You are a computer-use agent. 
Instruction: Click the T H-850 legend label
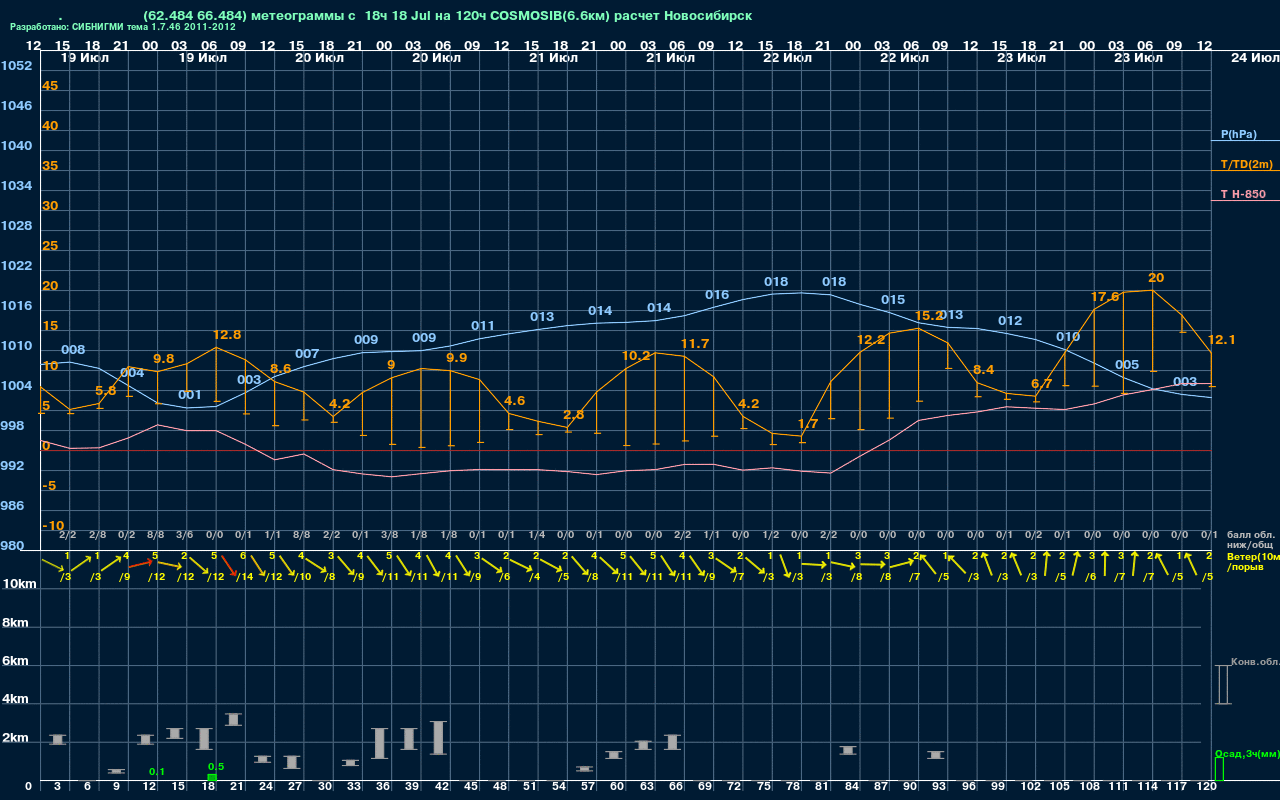tap(1242, 194)
